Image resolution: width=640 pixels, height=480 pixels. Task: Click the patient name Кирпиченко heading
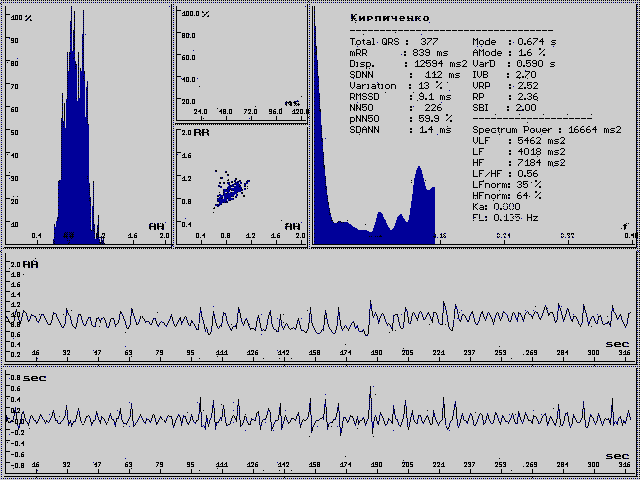click(389, 18)
